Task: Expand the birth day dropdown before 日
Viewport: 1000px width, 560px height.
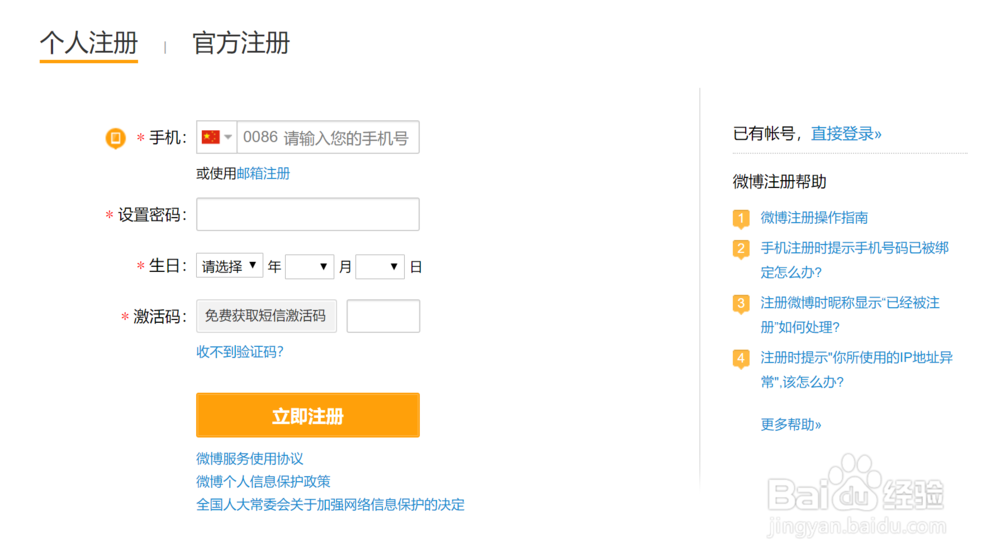Action: (x=380, y=267)
